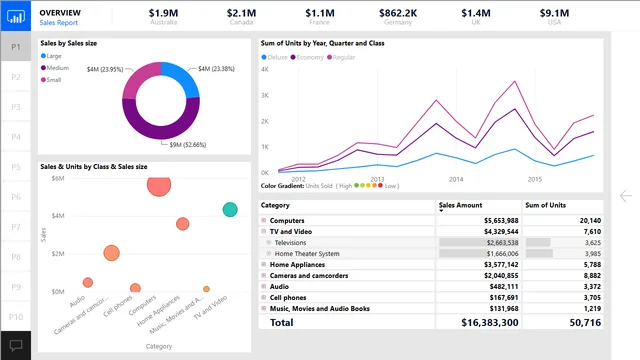The image size is (640, 360).
Task: Click the USA $9.1M card
Action: tap(554, 16)
